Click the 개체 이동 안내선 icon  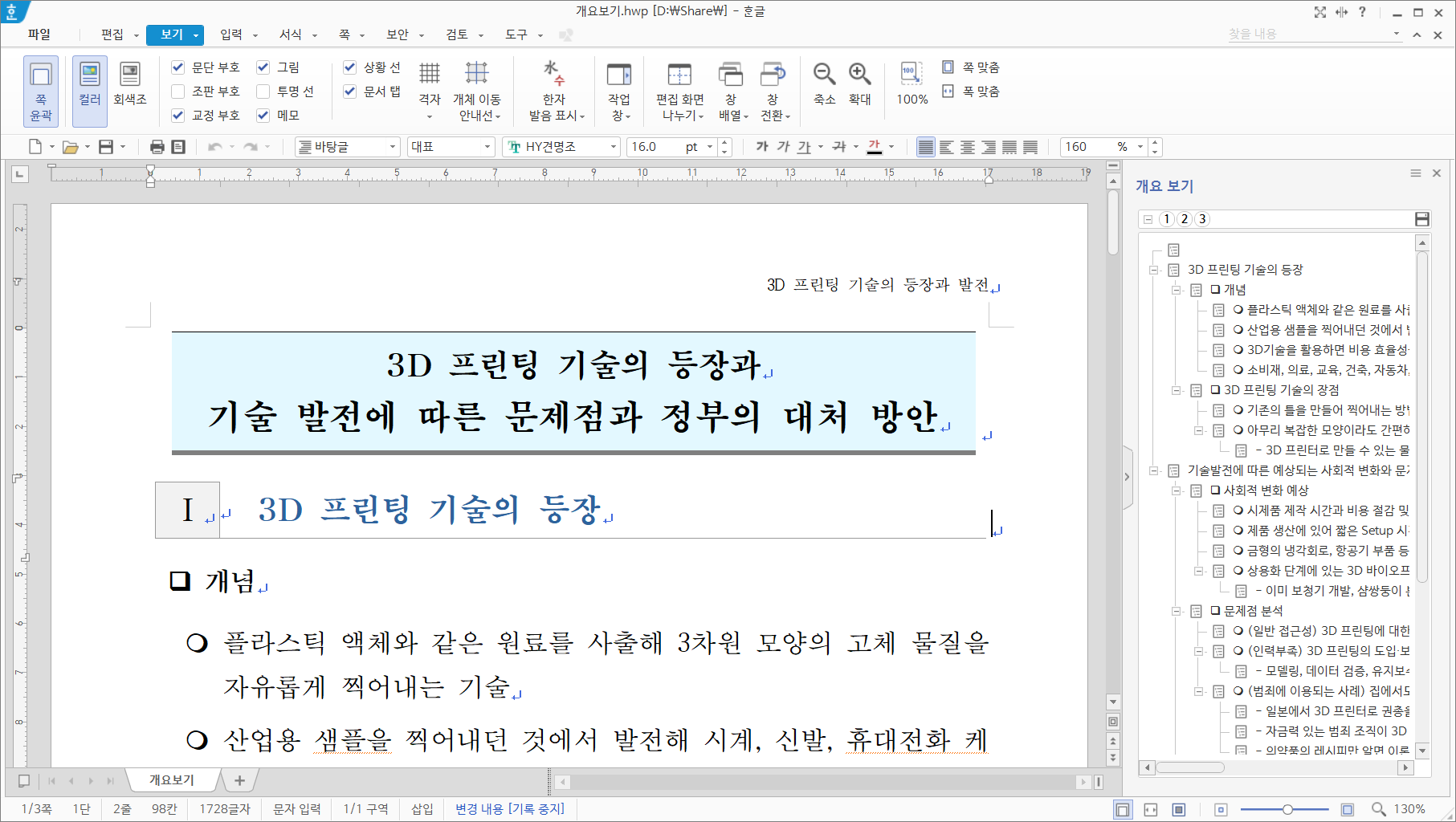(x=477, y=91)
